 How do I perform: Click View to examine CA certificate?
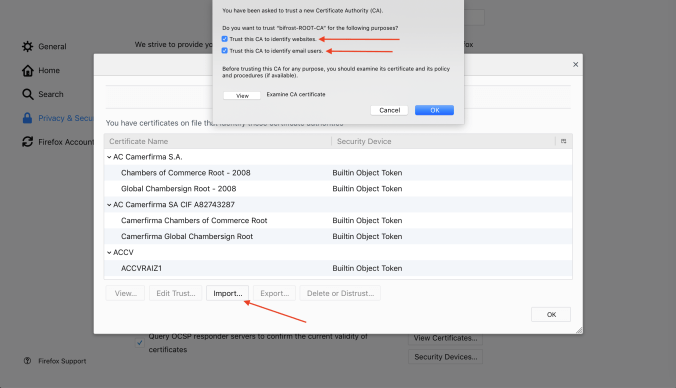click(x=242, y=95)
